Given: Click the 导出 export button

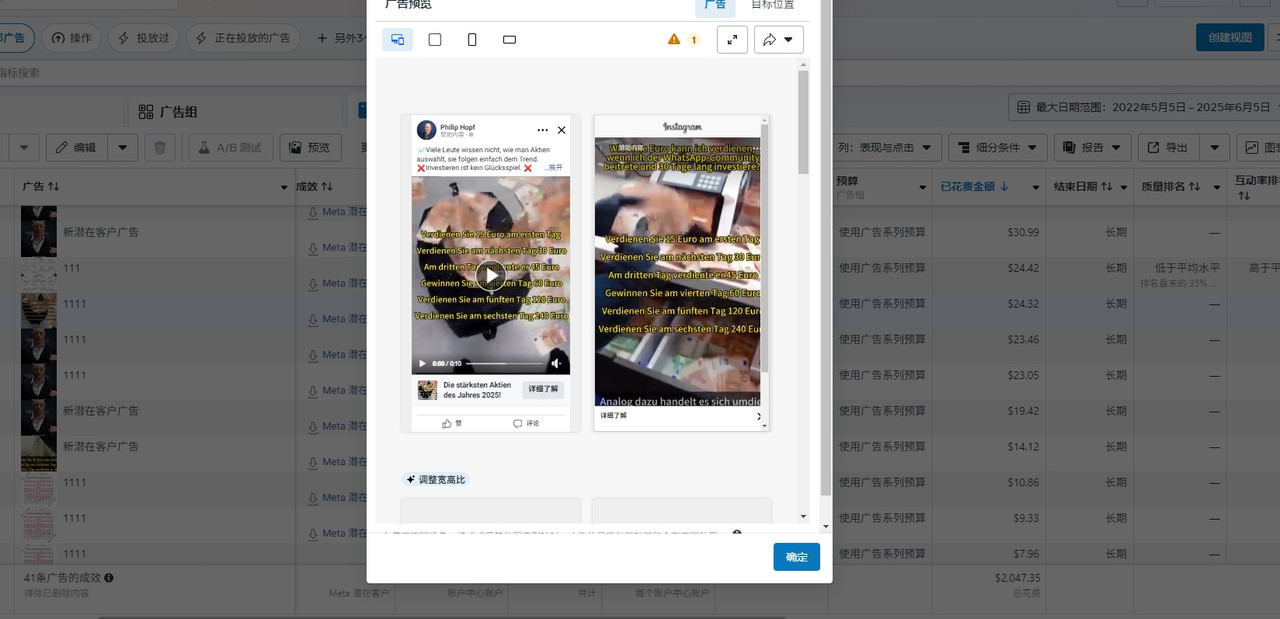Looking at the screenshot, I should pyautogui.click(x=1168, y=148).
